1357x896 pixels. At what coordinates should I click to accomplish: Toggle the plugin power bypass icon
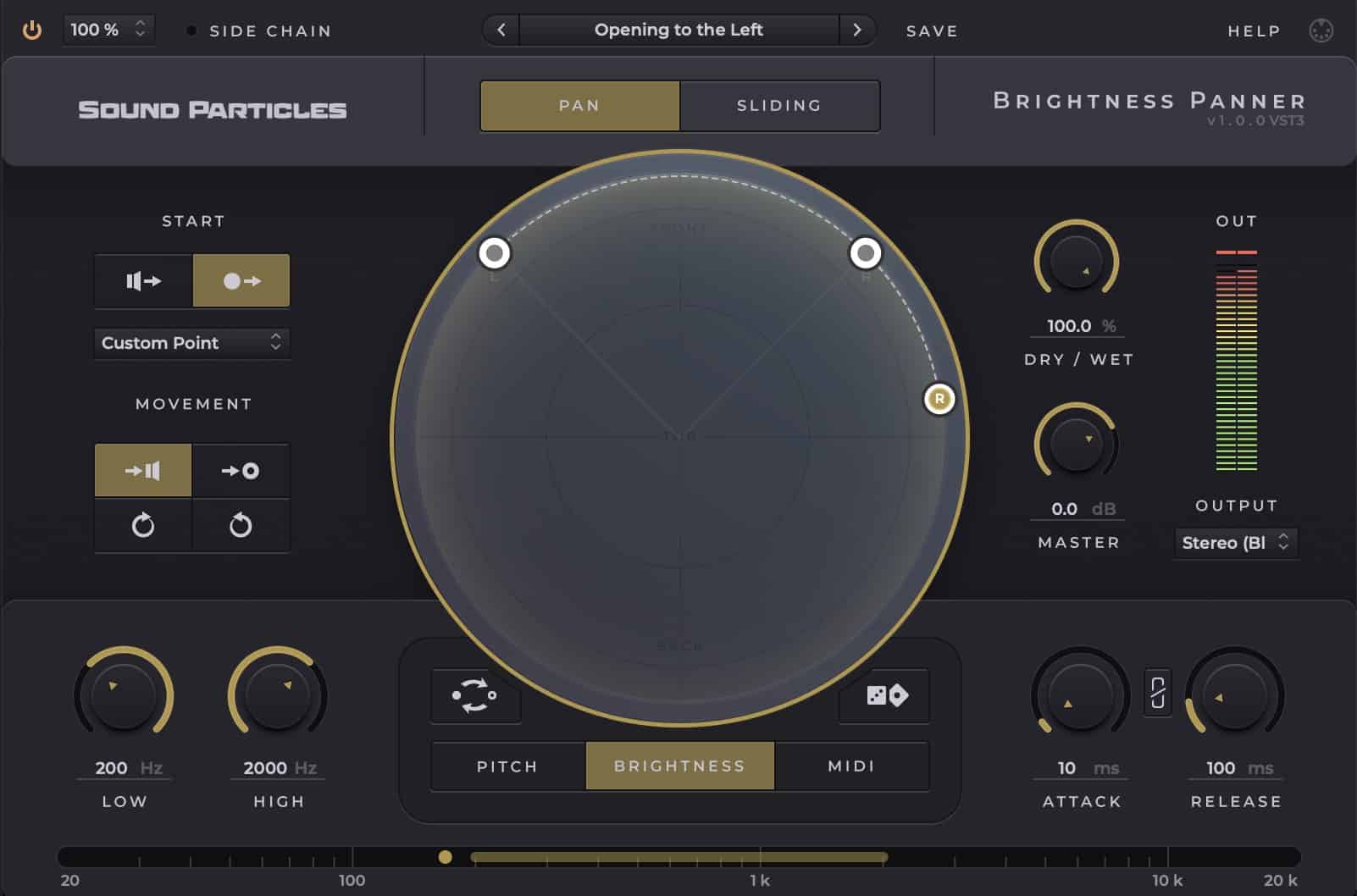[32, 30]
